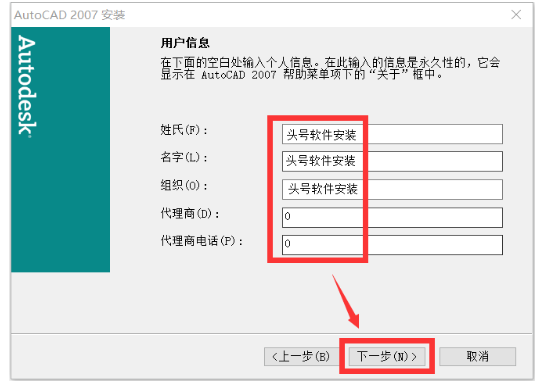This screenshot has height=387, width=539.
Task: Click the 代理商电话(P): label
Action: click(x=202, y=241)
